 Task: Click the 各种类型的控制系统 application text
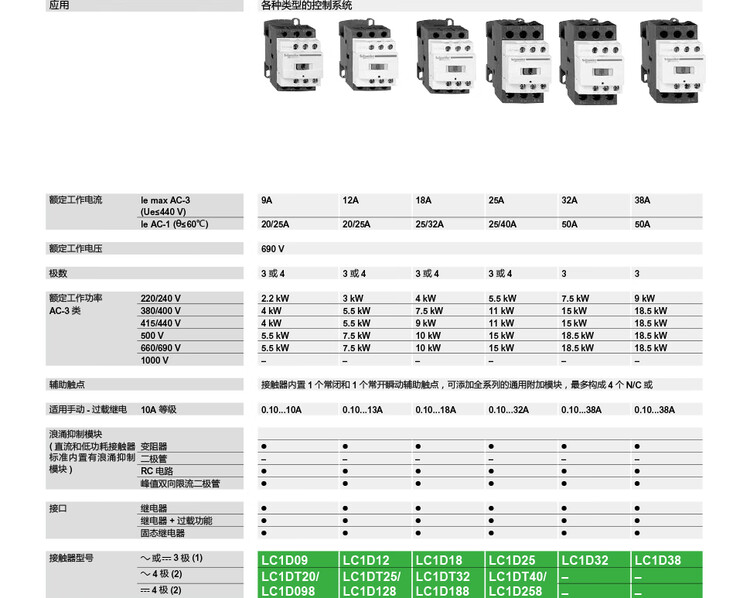pos(306,5)
